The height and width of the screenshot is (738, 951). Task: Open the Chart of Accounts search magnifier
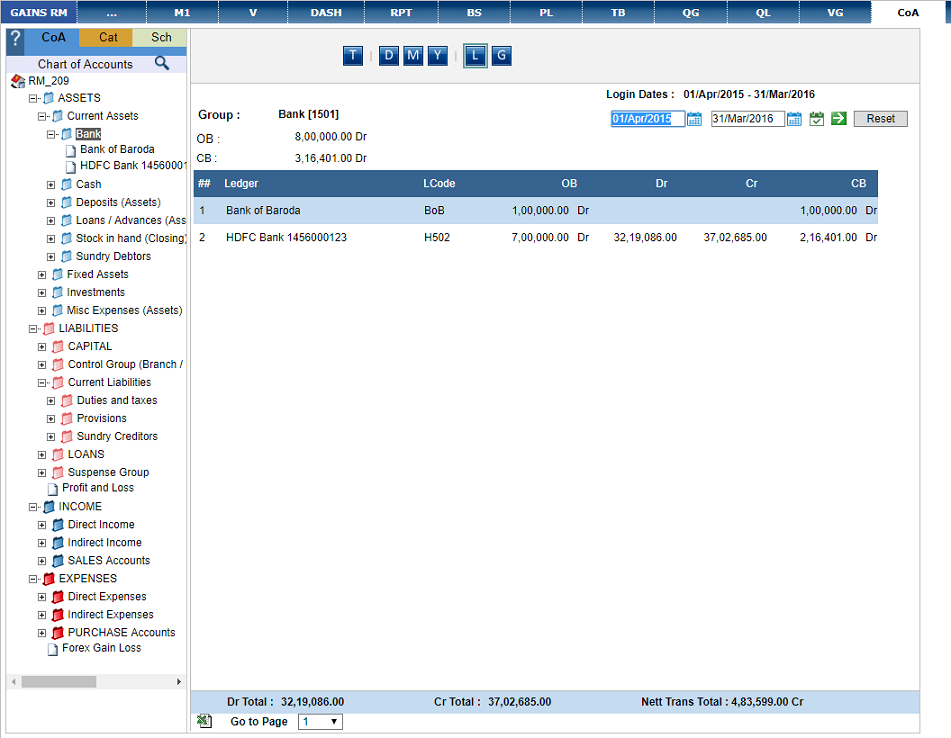tap(161, 63)
